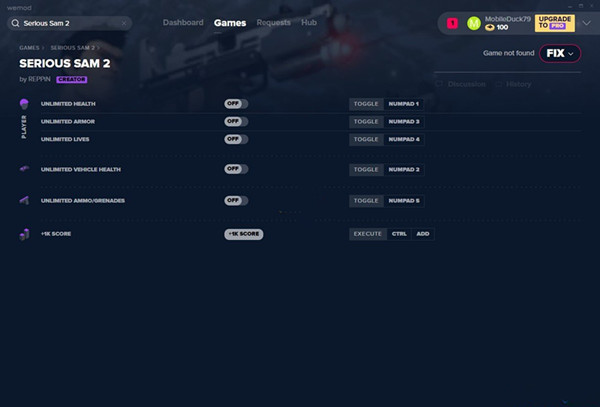Click the Unlimited Vehicle Health label

coord(81,169)
